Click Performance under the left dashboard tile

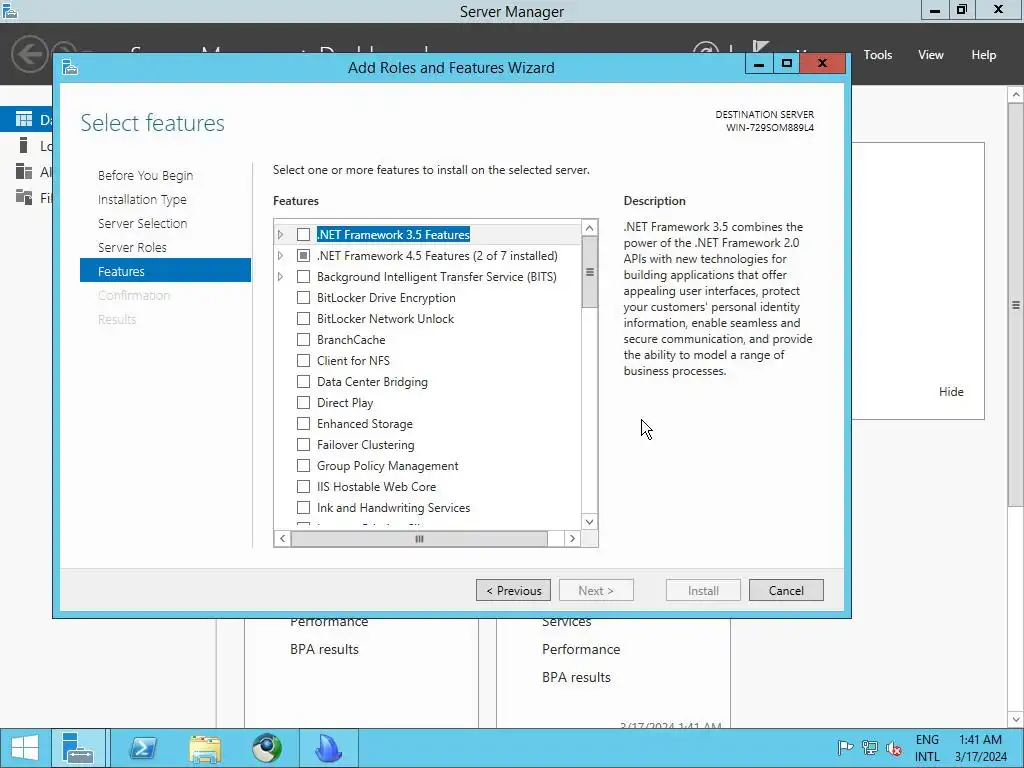coord(328,622)
